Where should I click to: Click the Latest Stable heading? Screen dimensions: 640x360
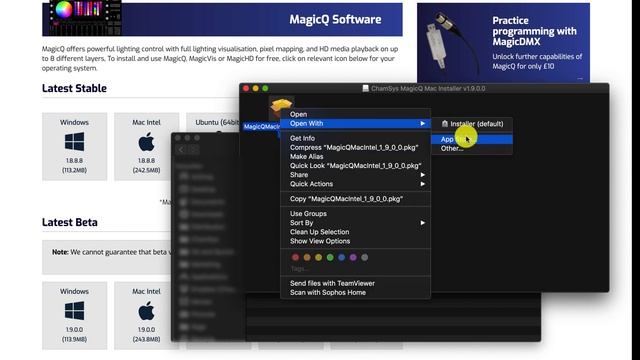point(74,88)
